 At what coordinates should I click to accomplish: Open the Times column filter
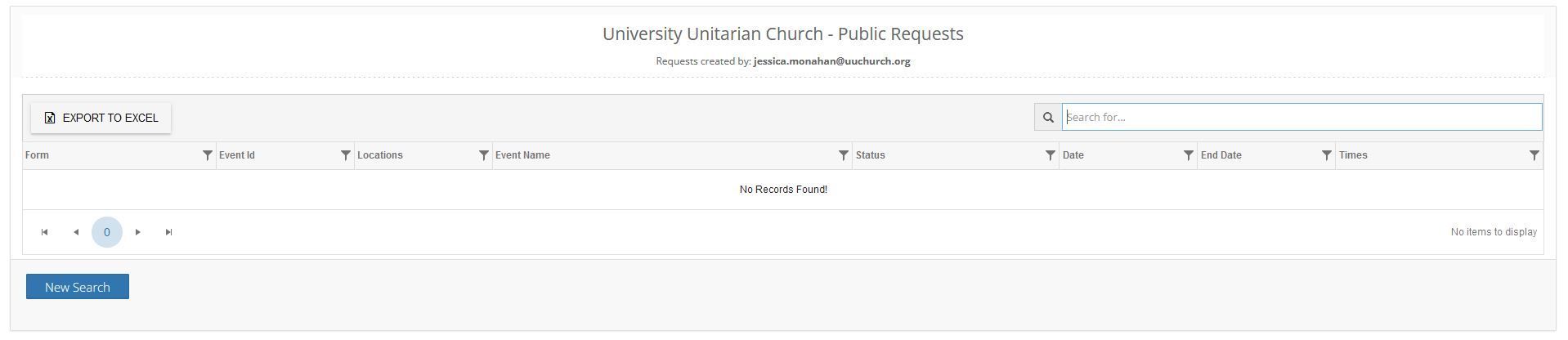[1534, 155]
